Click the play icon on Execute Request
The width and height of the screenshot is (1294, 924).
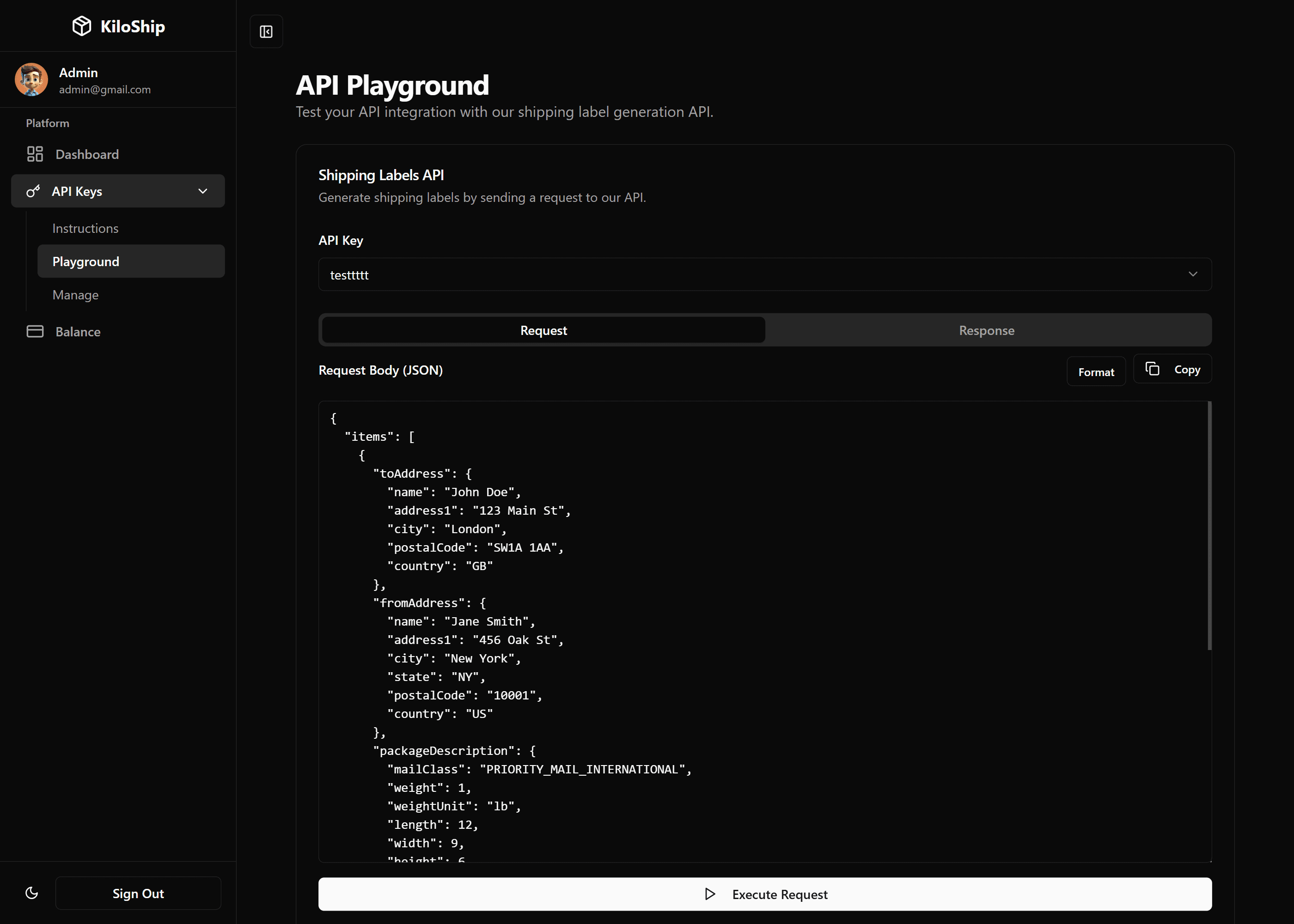[709, 894]
